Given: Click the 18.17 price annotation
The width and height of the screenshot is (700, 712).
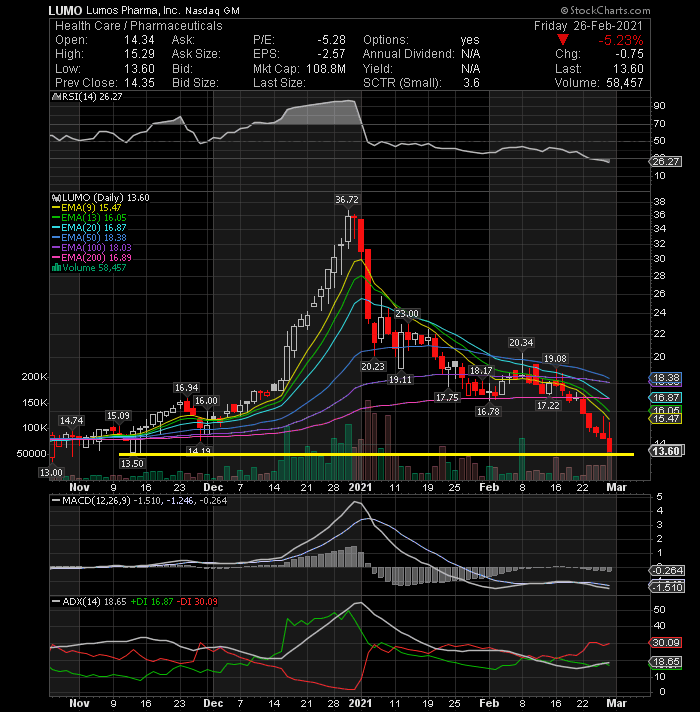Looking at the screenshot, I should (x=481, y=371).
